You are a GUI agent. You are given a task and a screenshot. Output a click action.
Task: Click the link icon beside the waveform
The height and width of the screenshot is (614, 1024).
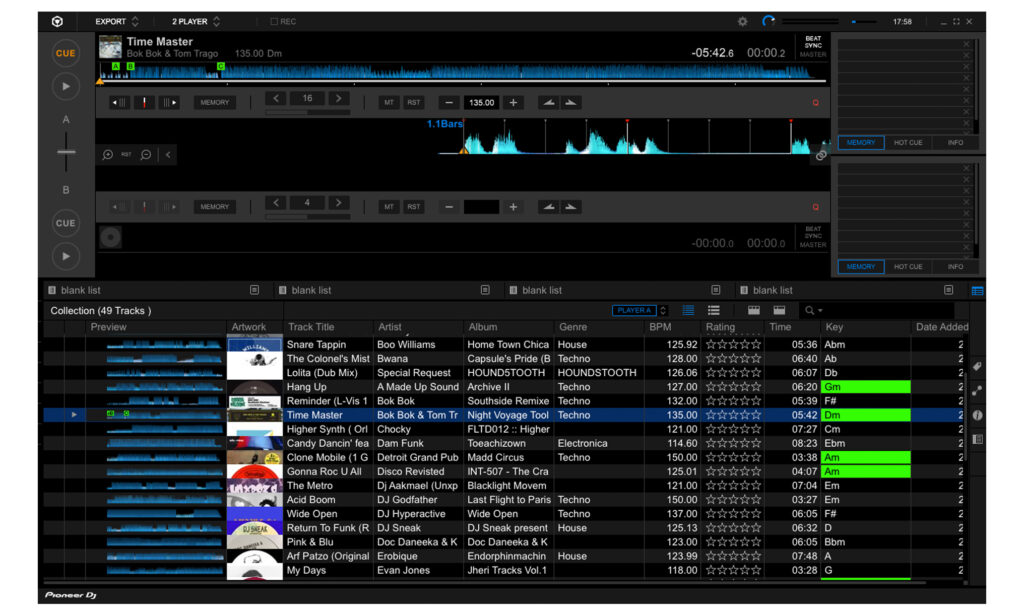821,155
